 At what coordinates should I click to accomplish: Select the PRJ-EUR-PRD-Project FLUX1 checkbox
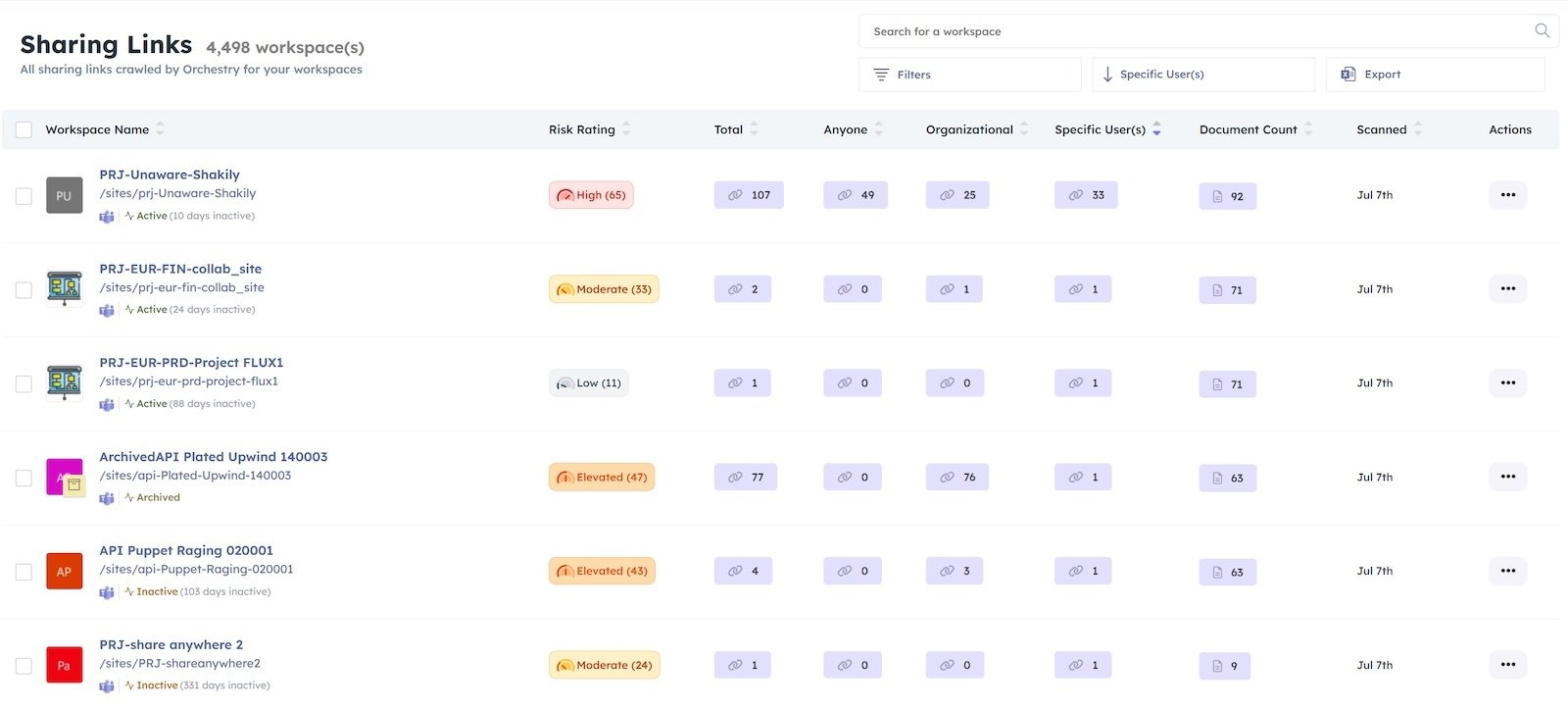tap(24, 383)
